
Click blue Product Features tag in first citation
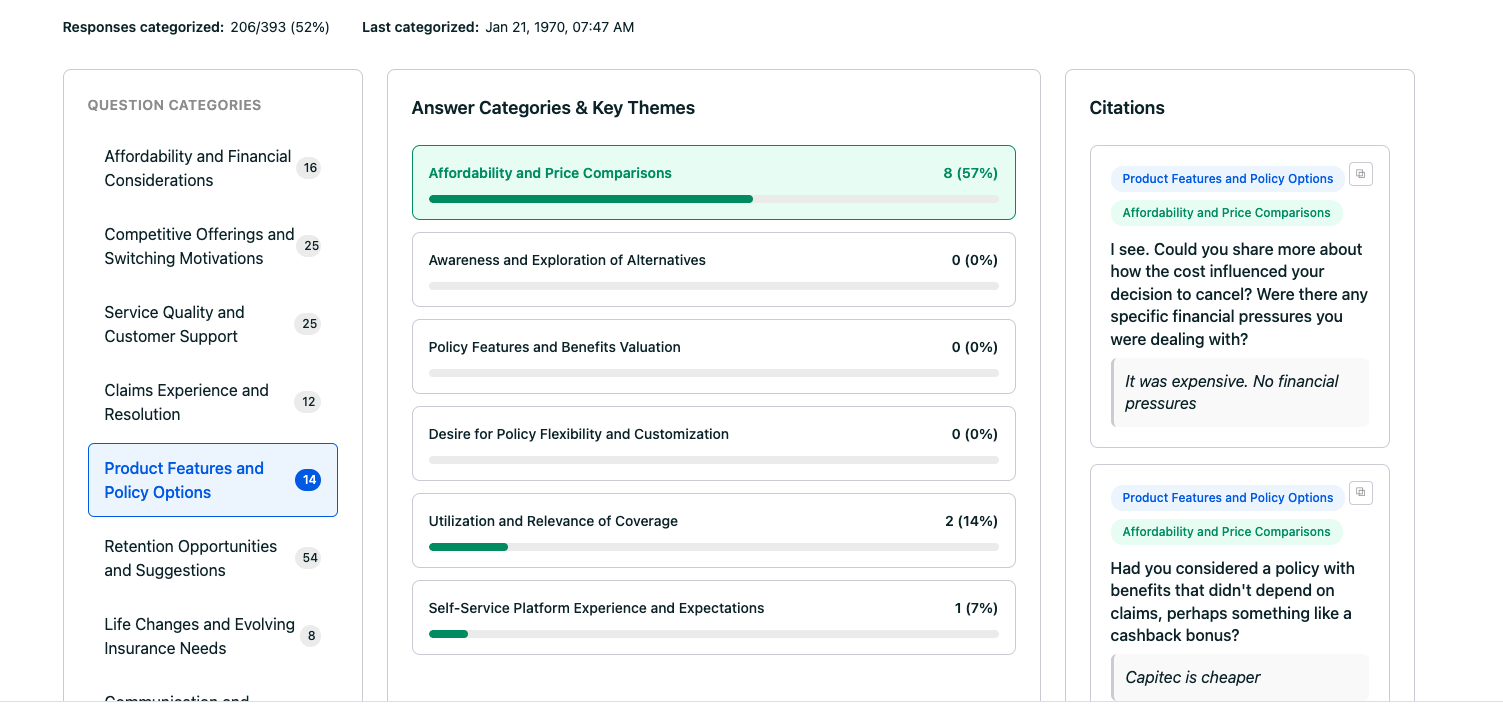(x=1227, y=179)
